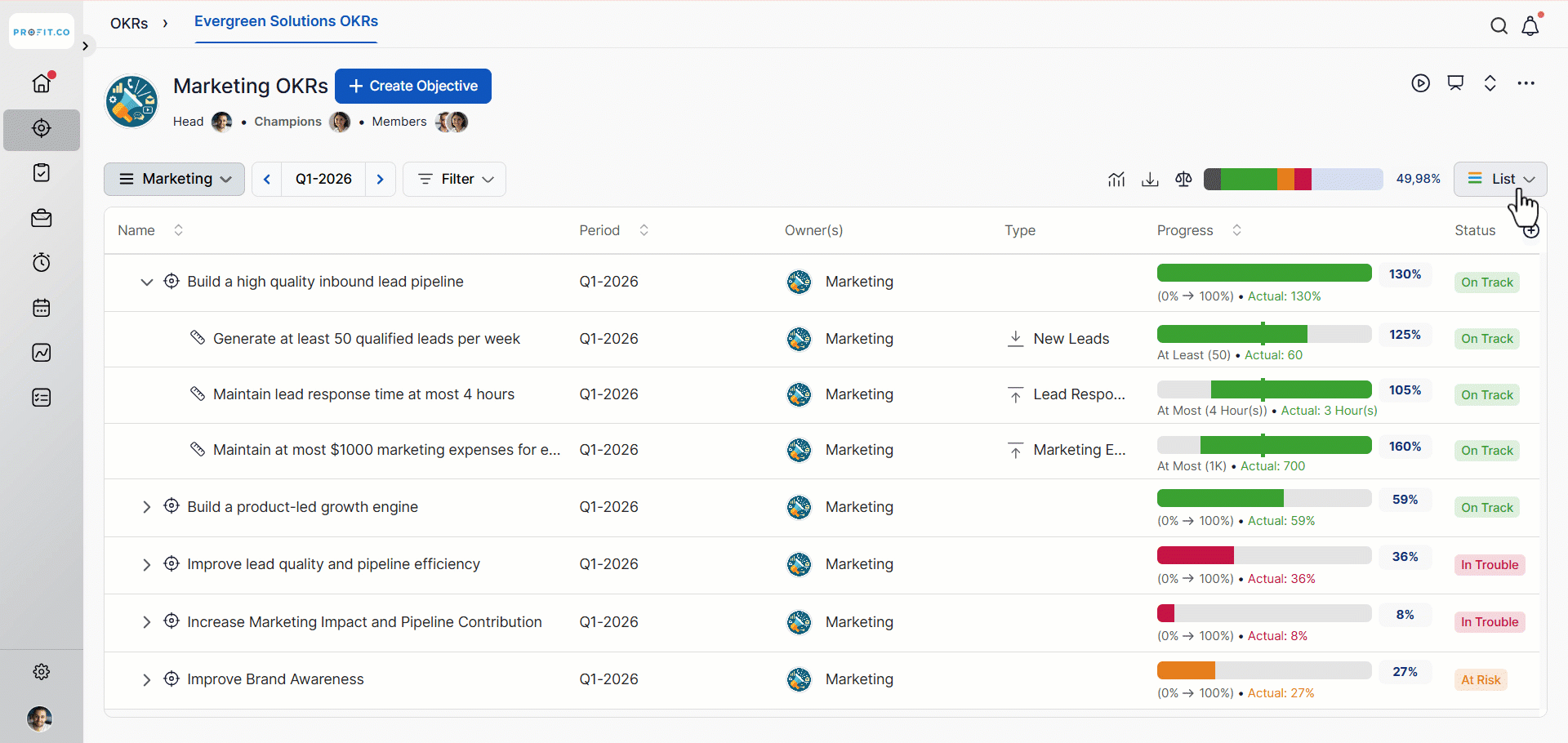This screenshot has width=1568, height=743.
Task: Expand the Improve Brand Awareness objective
Action: coord(147,680)
